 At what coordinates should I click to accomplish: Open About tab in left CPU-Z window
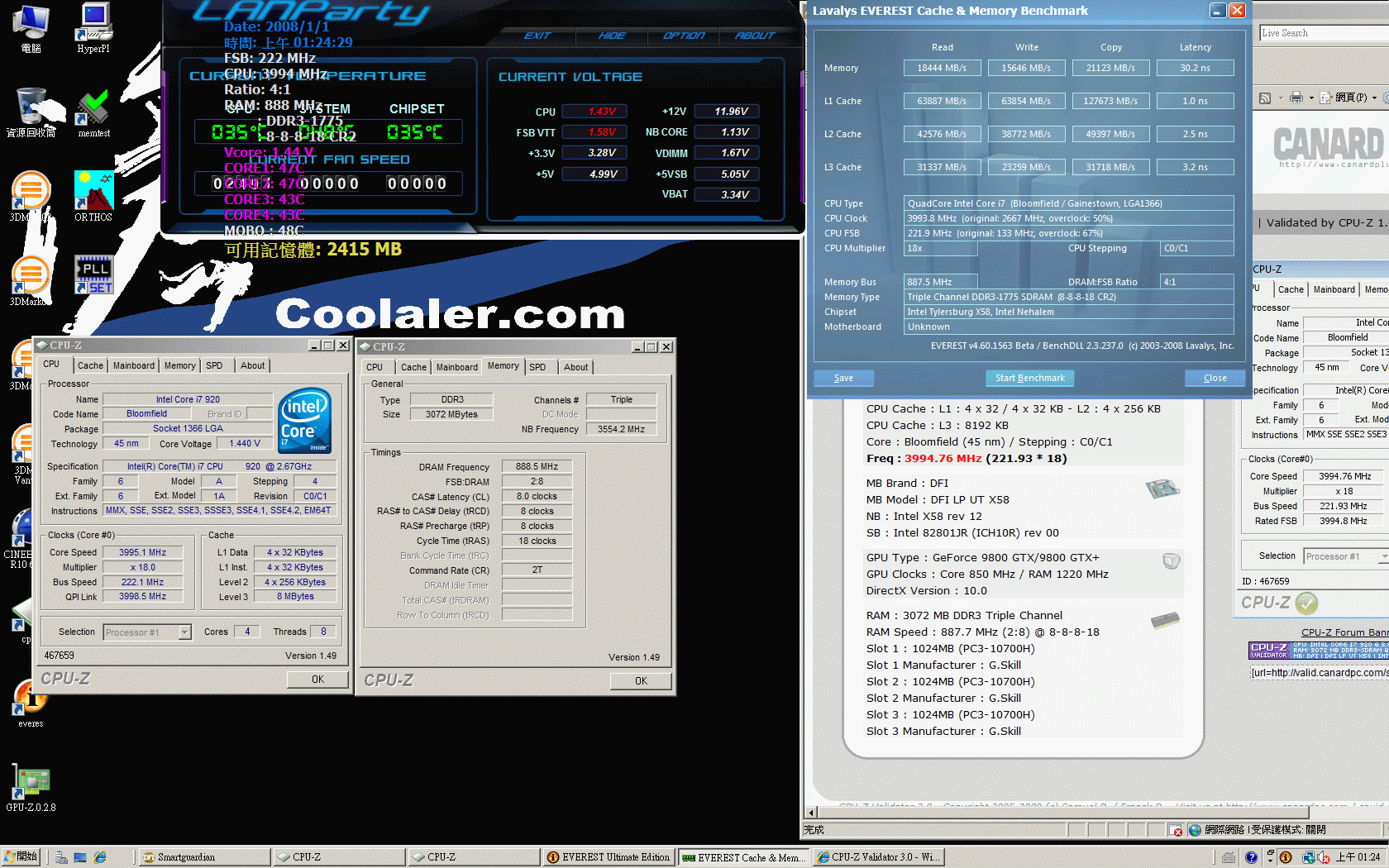coord(253,365)
